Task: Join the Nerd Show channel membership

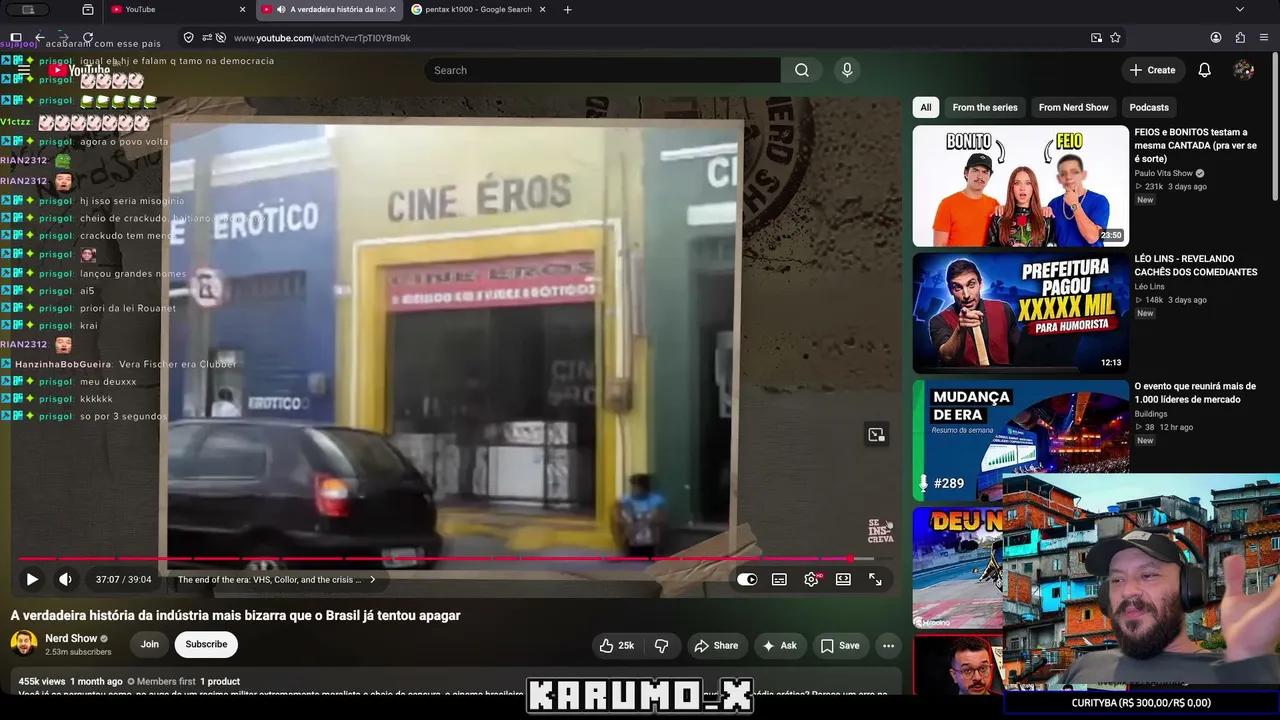Action: [150, 644]
